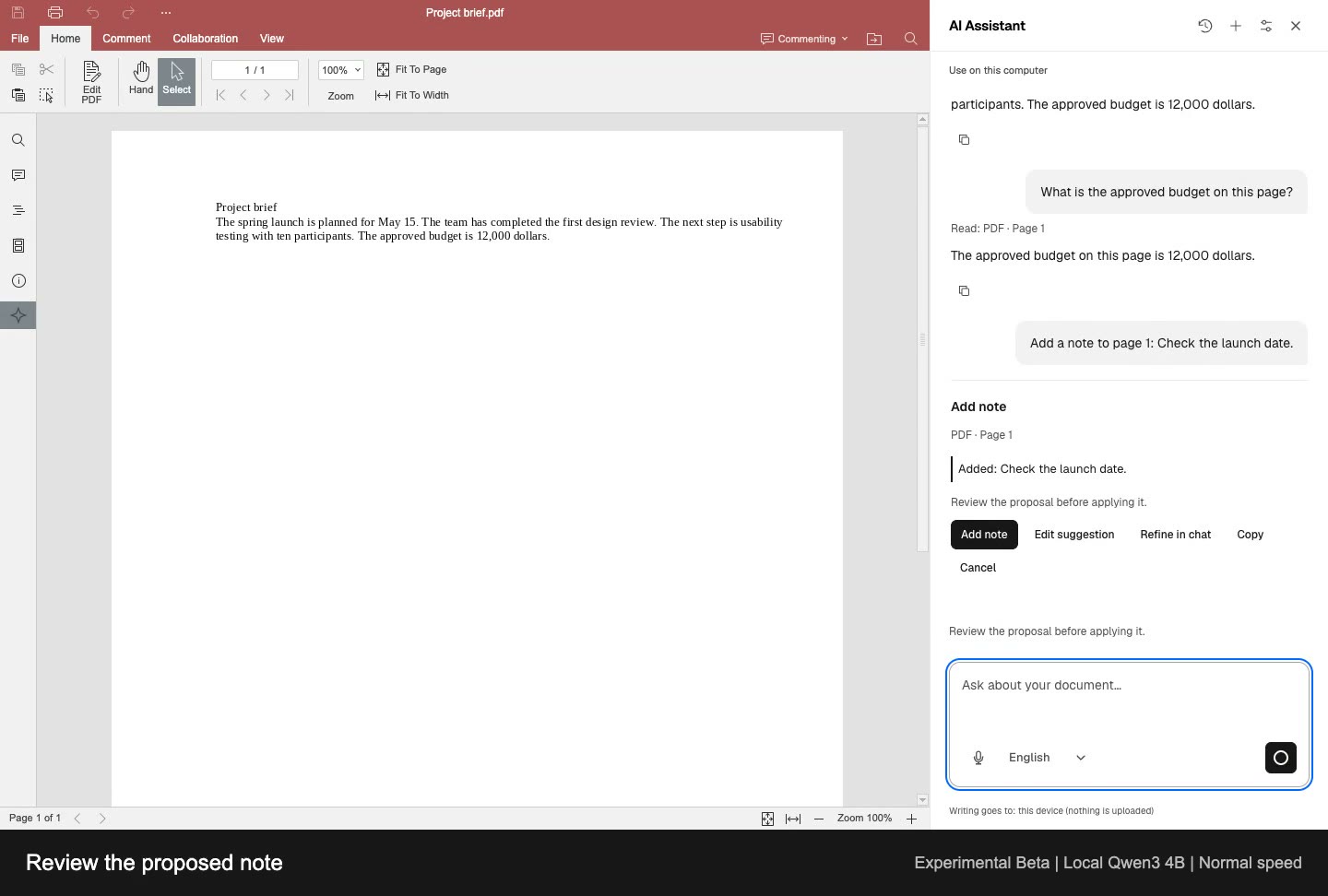Open the location folder icon in header

[x=874, y=39]
